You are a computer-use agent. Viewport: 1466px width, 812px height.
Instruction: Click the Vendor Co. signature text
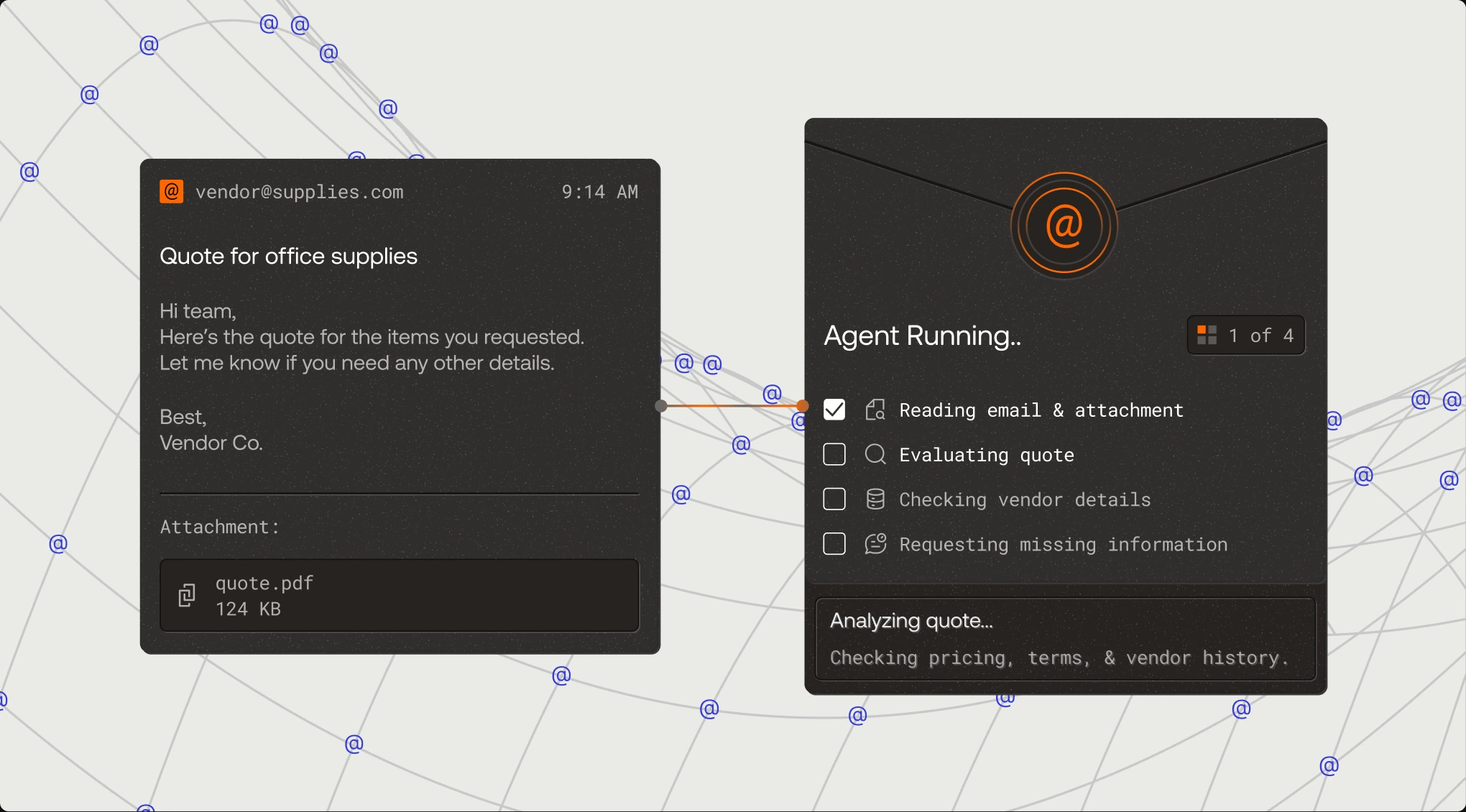coord(211,443)
